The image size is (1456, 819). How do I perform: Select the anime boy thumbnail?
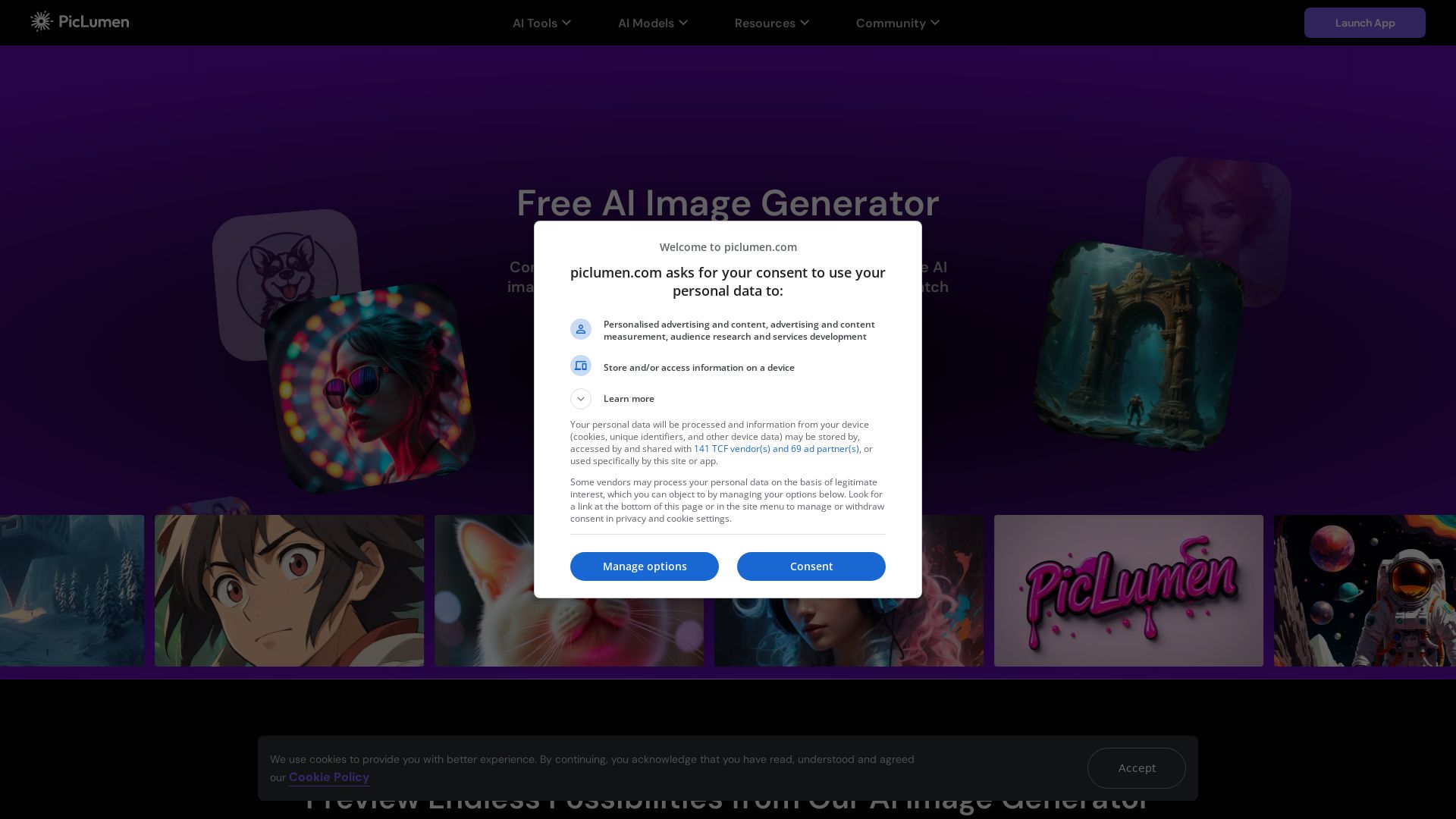pyautogui.click(x=289, y=591)
